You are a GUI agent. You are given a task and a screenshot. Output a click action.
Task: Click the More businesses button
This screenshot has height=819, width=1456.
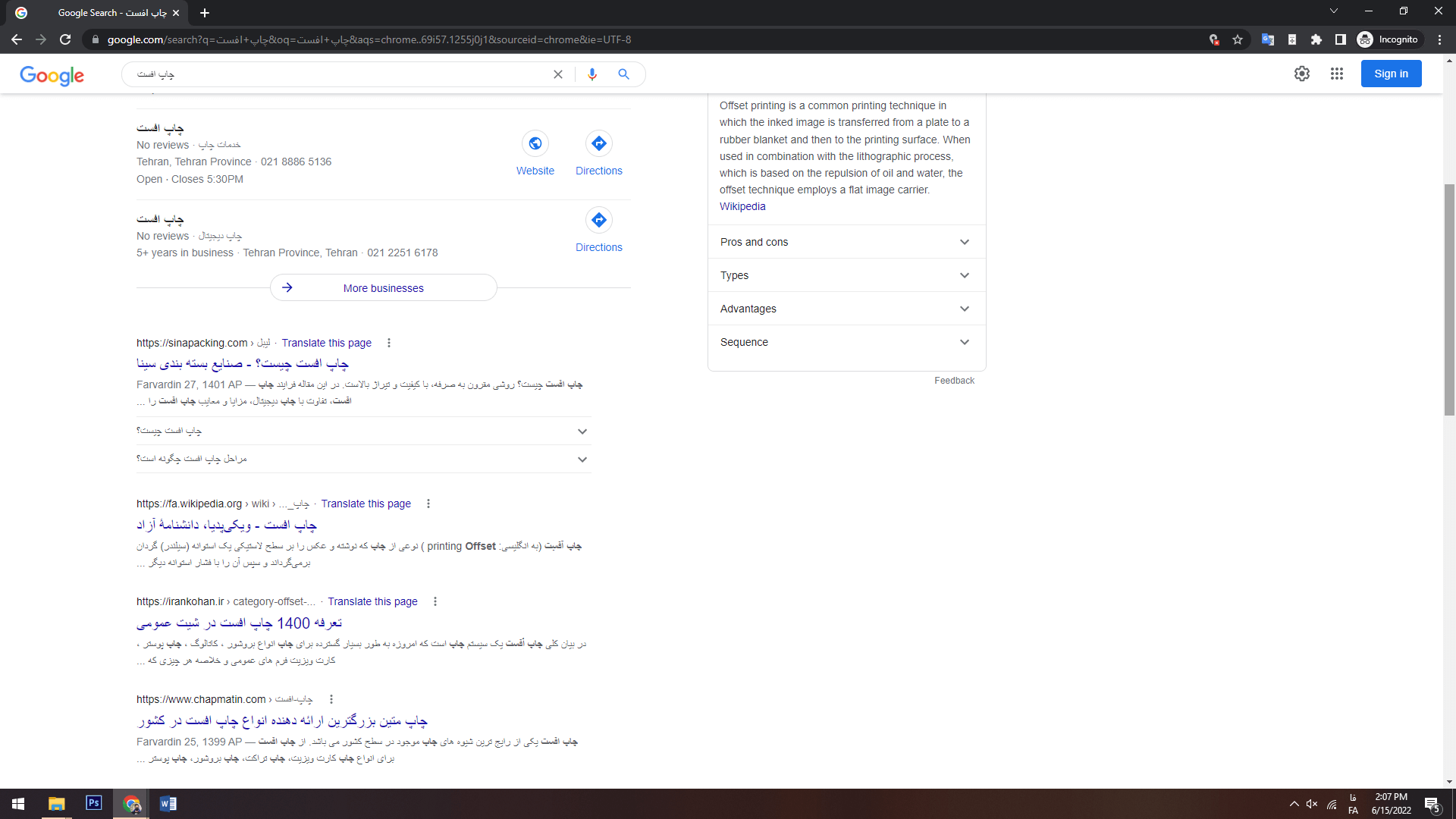tap(383, 288)
